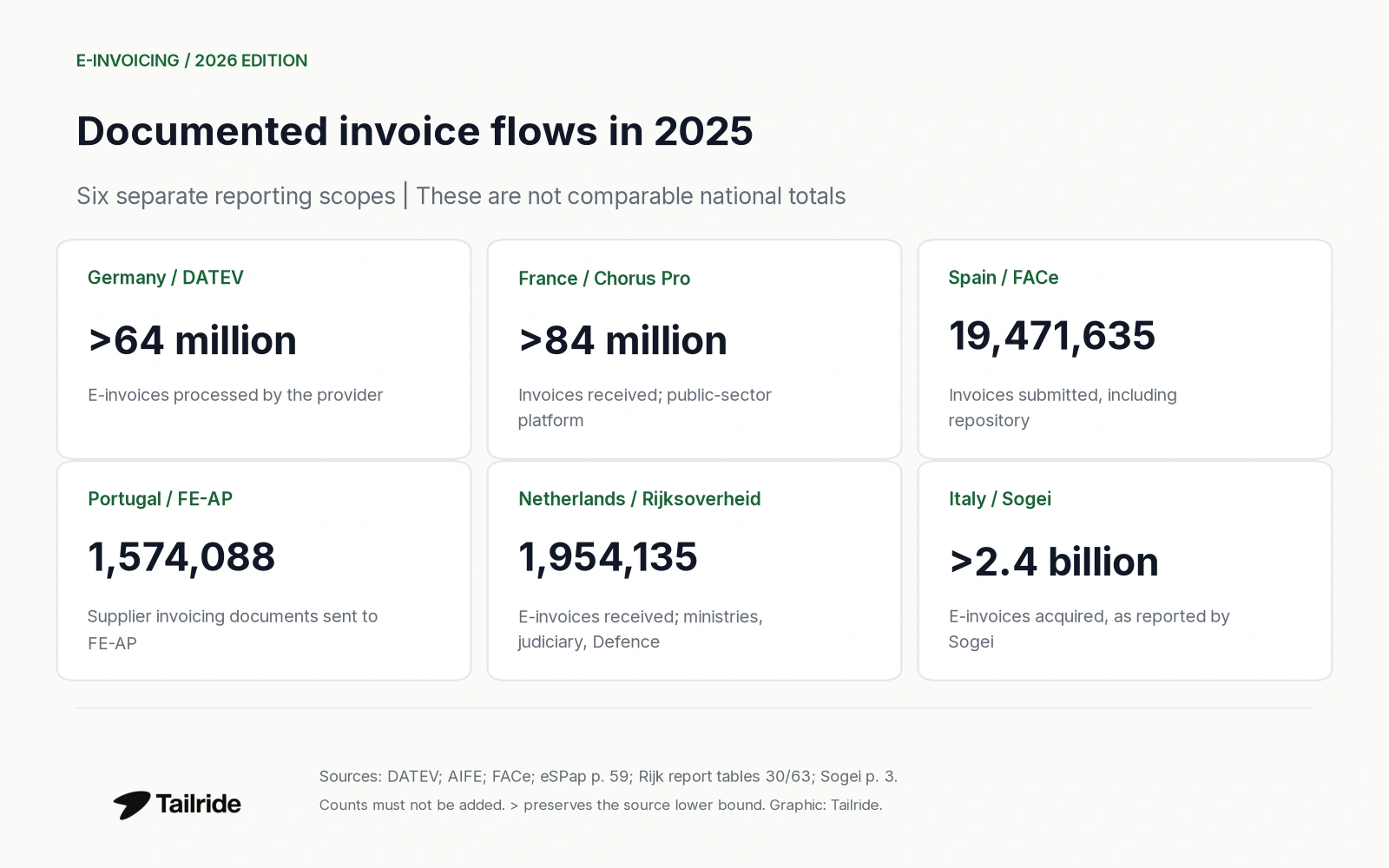Select the >2.4 billion figure
Viewport: 1389px width, 868px height.
pyautogui.click(x=1054, y=562)
